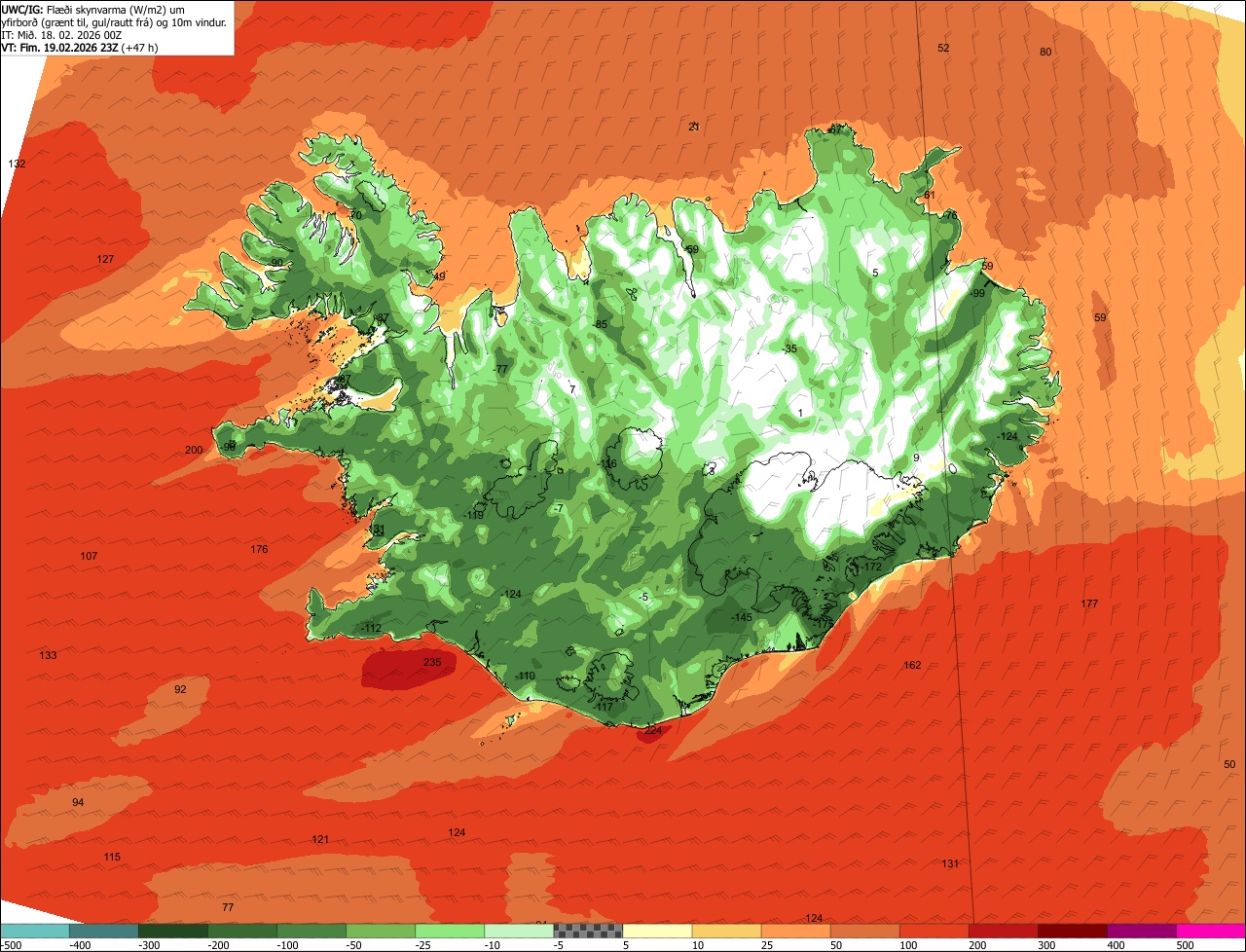Click the title line 'UWC/IG: Flæði skynvarma (W/m2) um'
Viewport: 1246px width, 952px height.
(x=93, y=9)
